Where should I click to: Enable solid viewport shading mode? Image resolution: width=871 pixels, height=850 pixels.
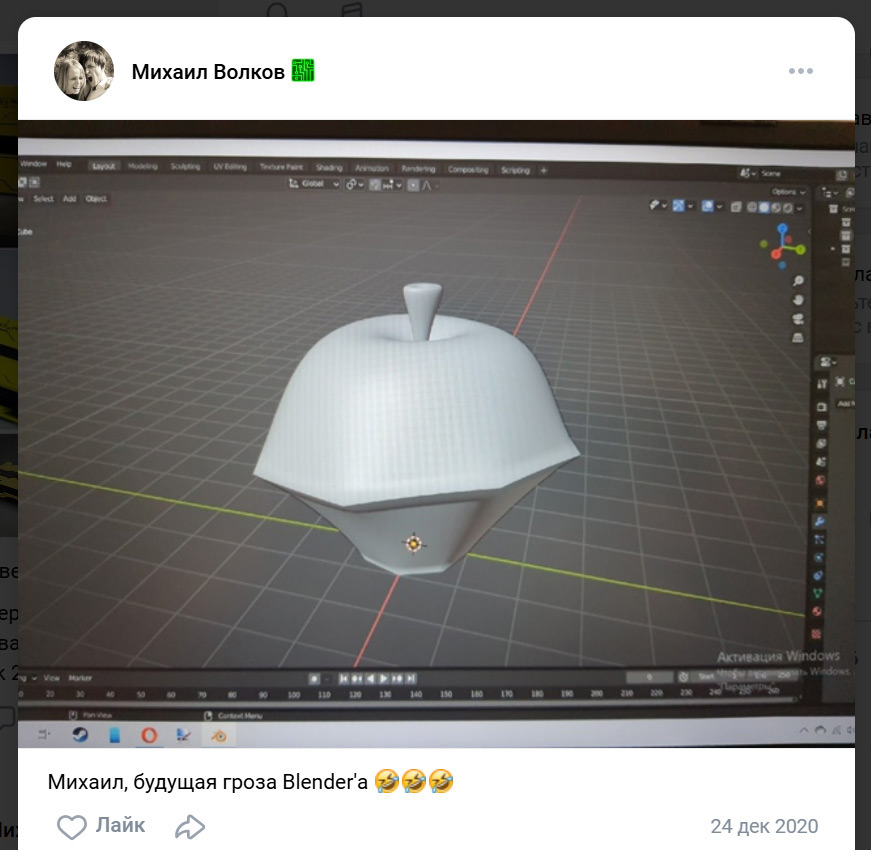(765, 207)
